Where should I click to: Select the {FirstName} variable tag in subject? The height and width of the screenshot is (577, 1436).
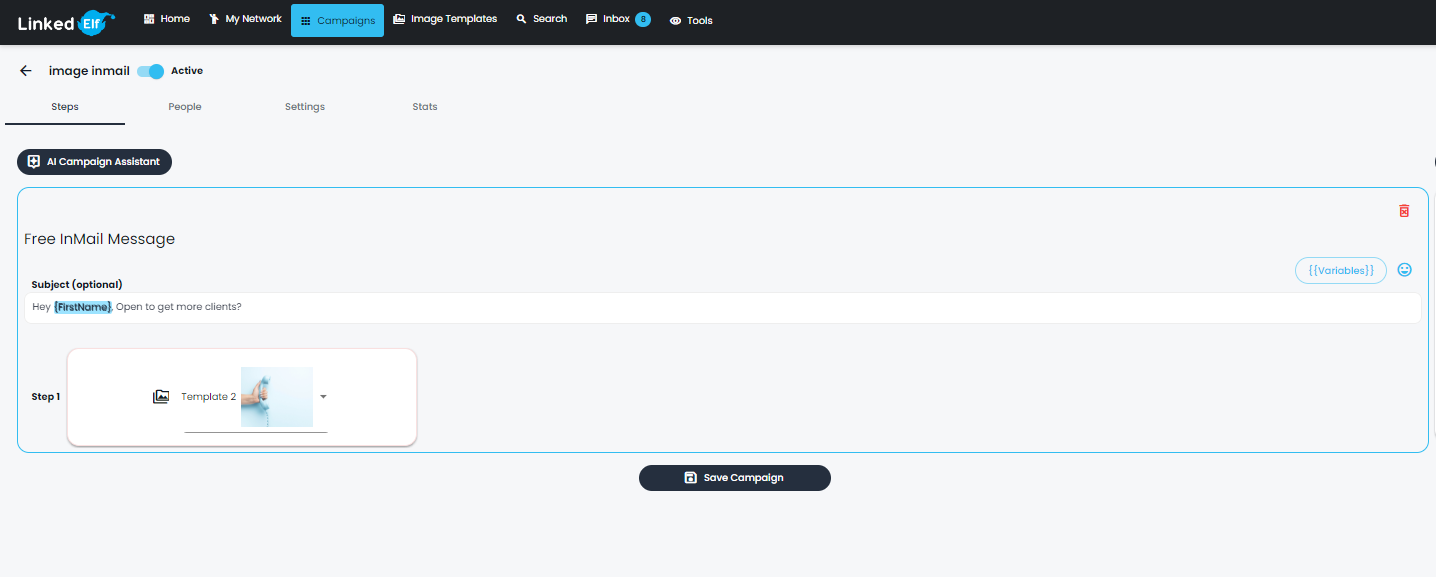click(83, 307)
